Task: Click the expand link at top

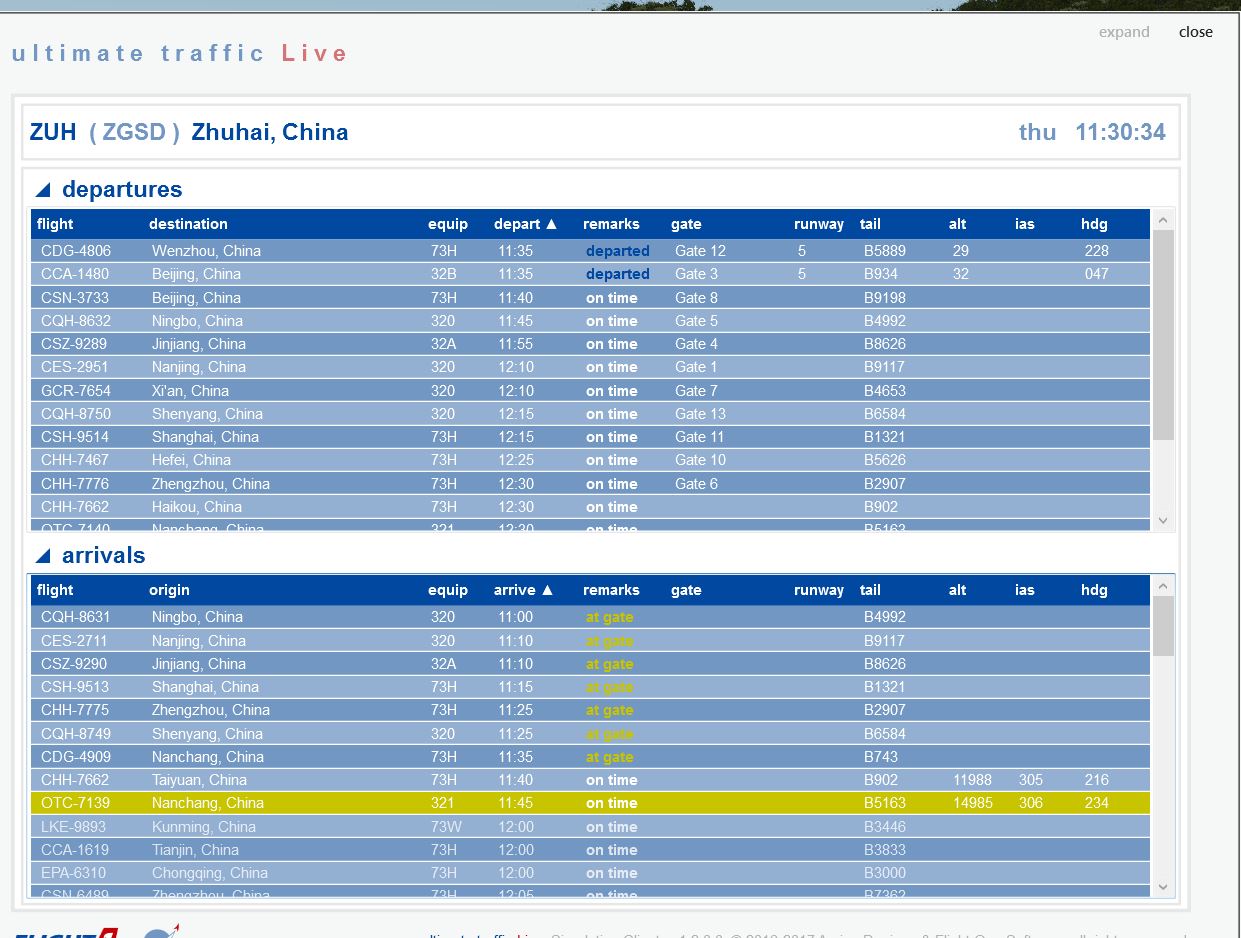Action: (1124, 32)
